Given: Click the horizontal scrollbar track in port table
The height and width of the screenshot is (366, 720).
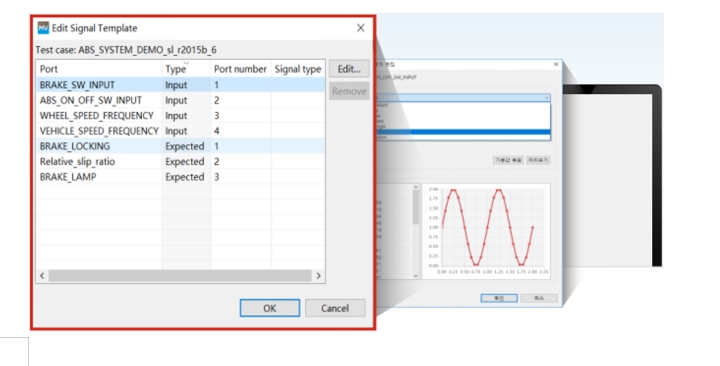Looking at the screenshot, I should click(x=180, y=276).
